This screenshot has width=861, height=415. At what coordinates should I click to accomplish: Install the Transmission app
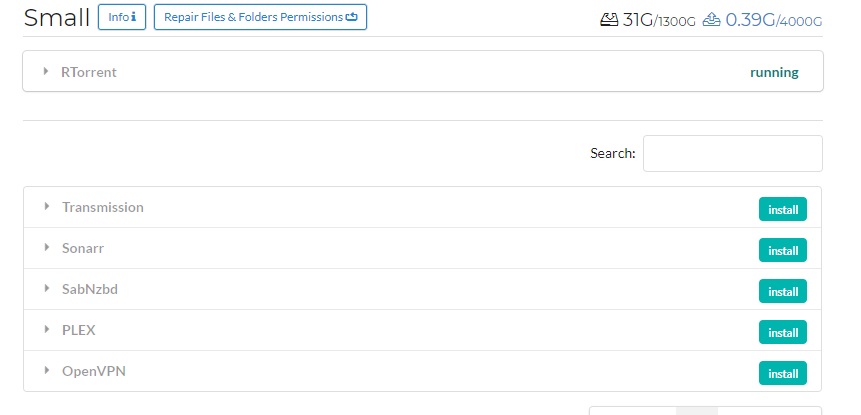click(782, 209)
